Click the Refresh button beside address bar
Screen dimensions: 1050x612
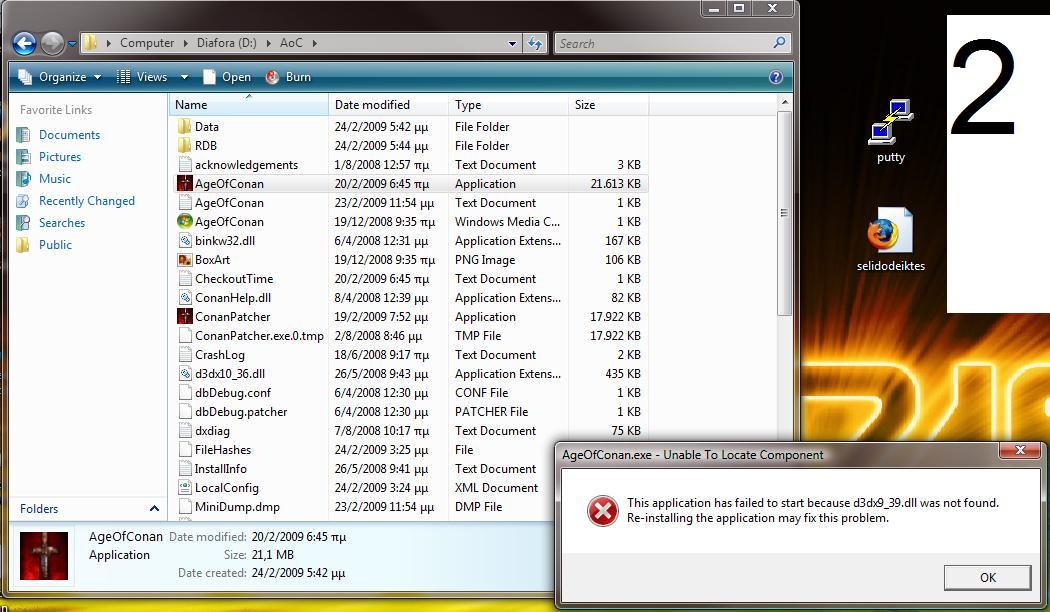click(x=535, y=44)
